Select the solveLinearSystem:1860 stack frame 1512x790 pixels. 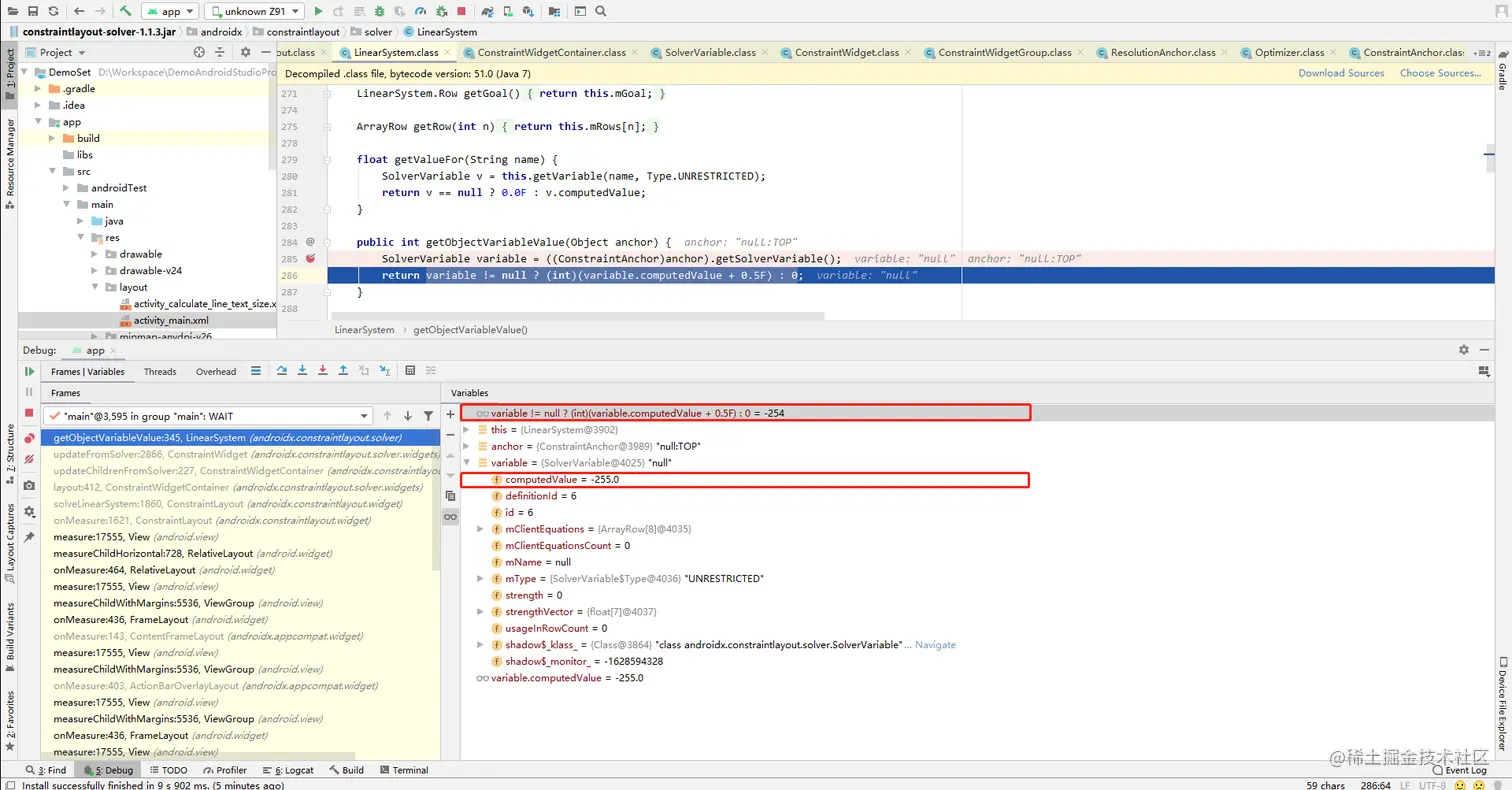coord(240,504)
